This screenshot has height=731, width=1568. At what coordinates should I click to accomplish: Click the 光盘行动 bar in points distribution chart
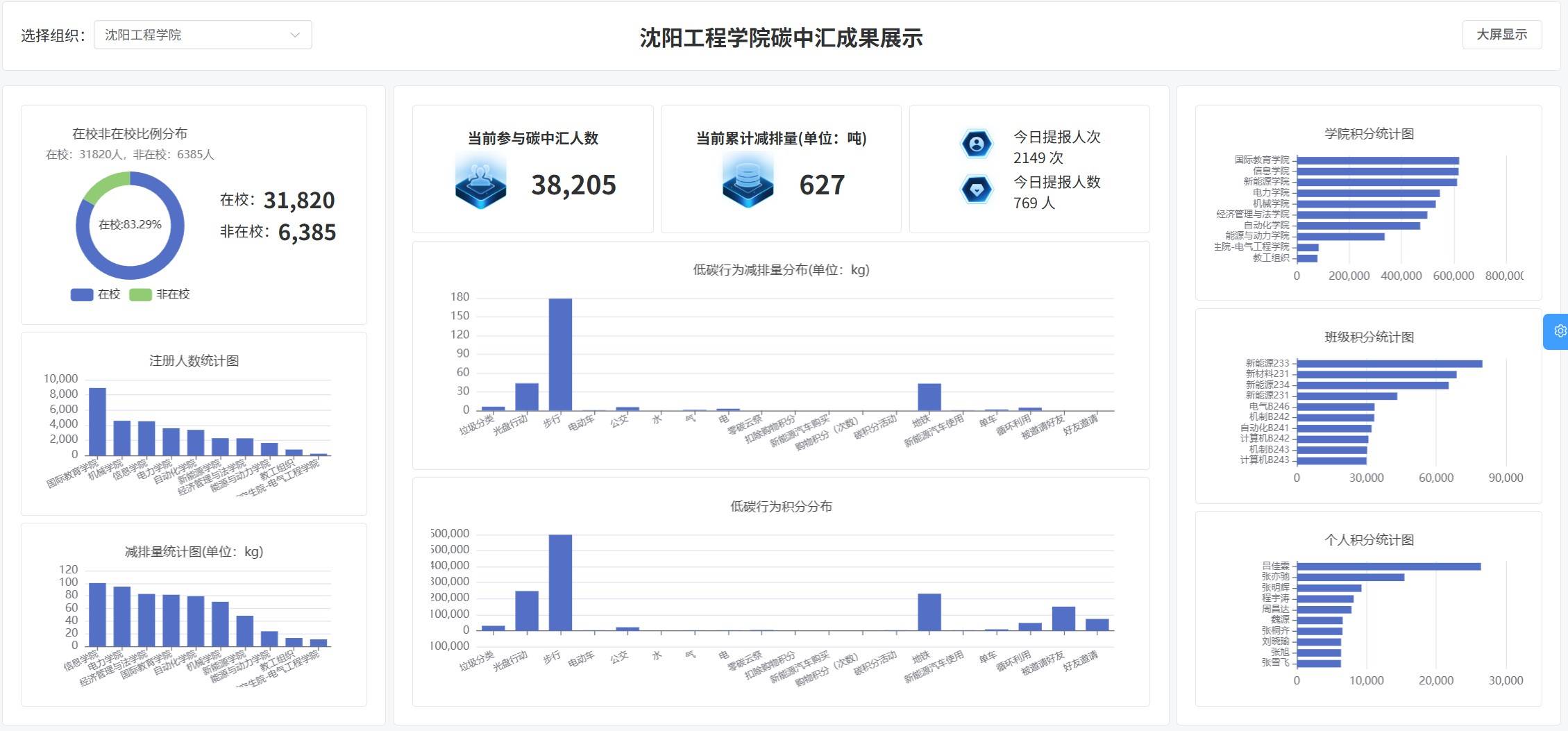coord(527,610)
